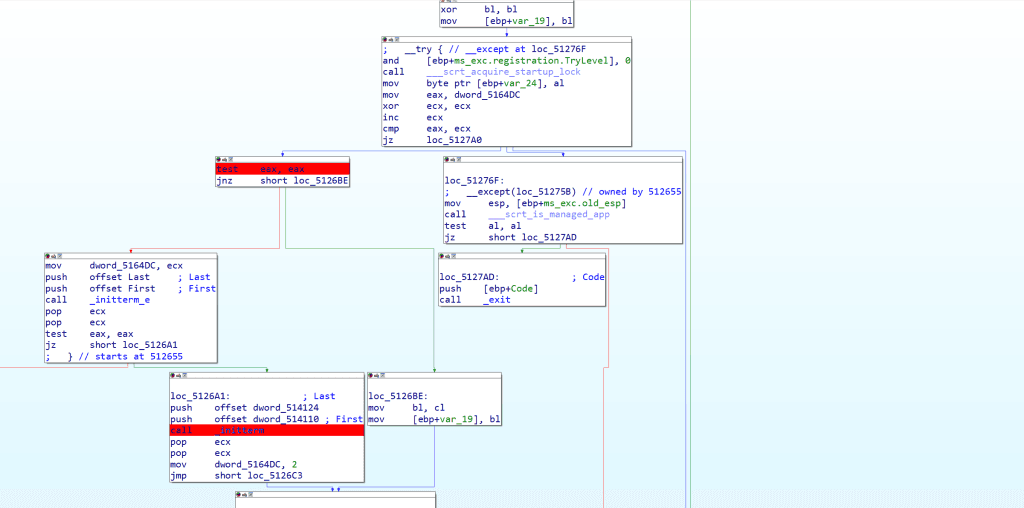Select ___scrt_acquire_startup_lock call target
Screen dimensions: 1024x508
504,72
